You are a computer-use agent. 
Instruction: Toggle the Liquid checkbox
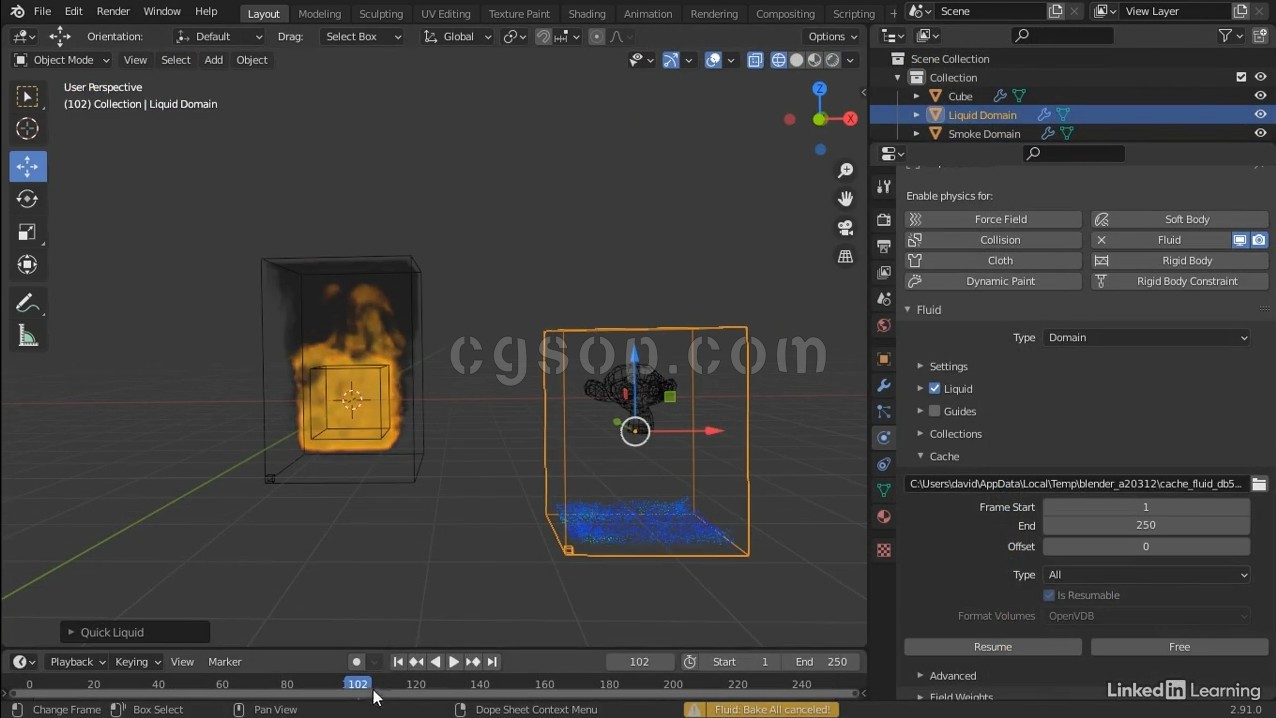(935, 389)
